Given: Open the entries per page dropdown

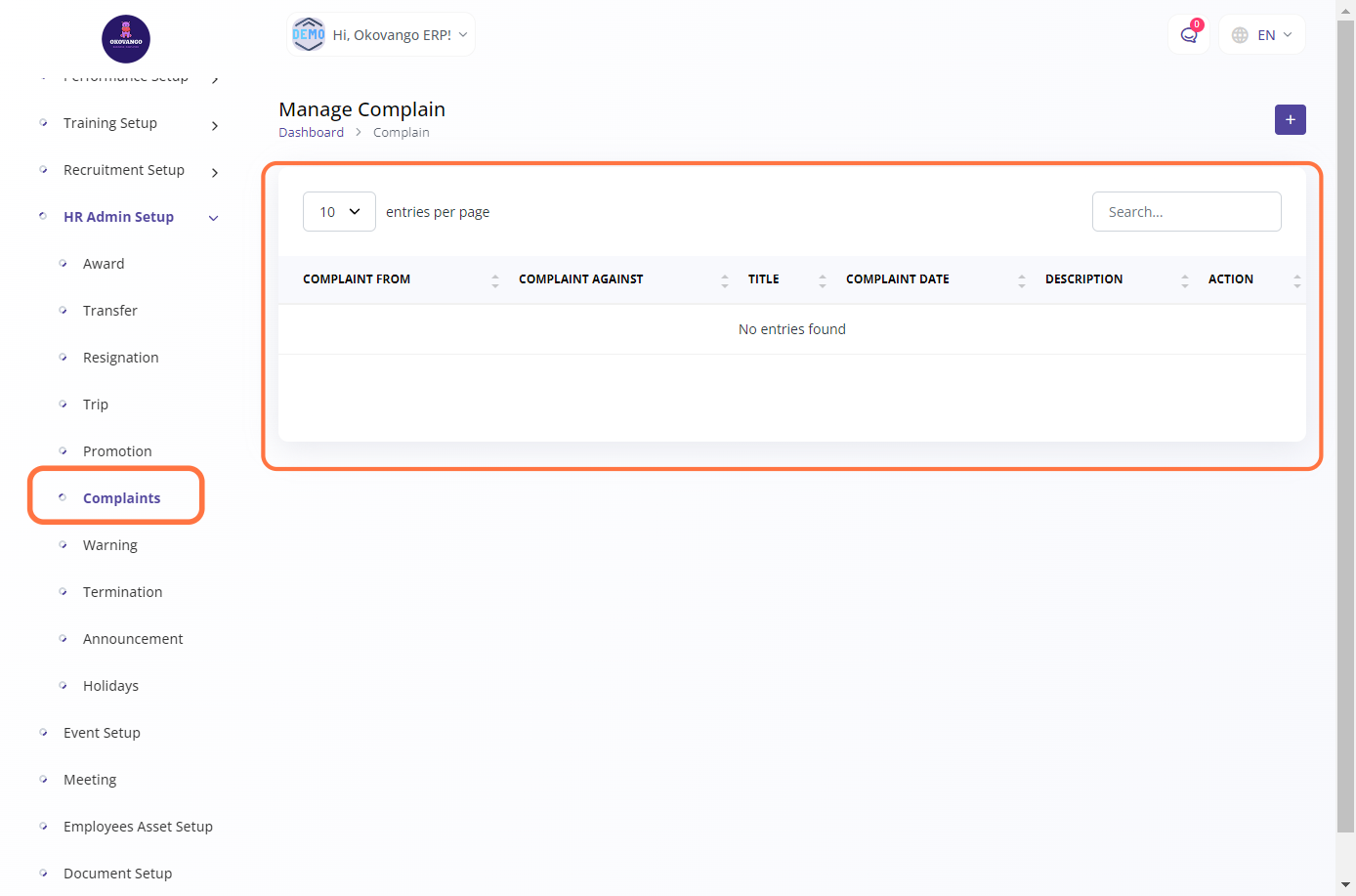Looking at the screenshot, I should coord(339,212).
